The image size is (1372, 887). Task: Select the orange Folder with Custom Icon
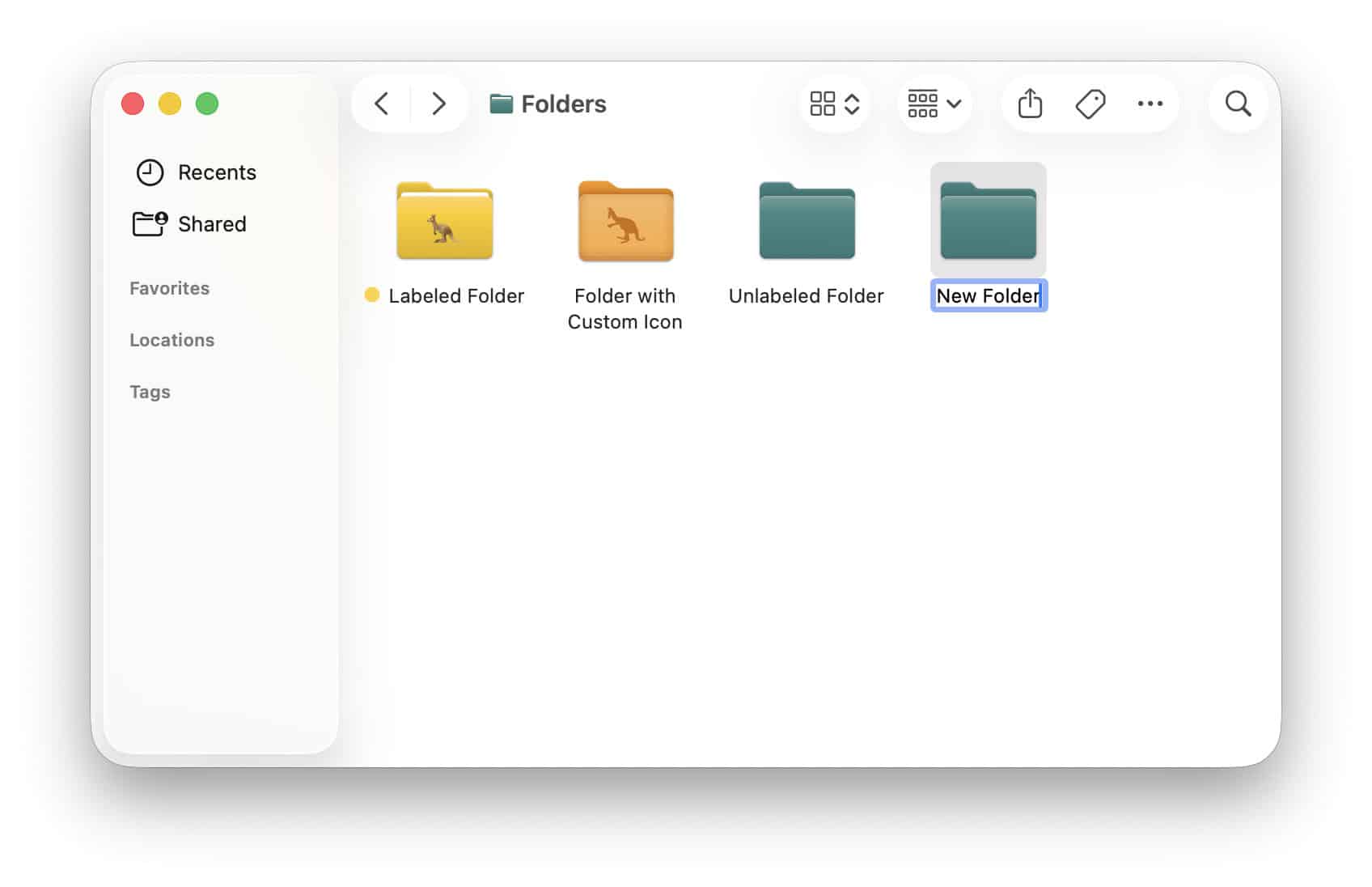[x=625, y=222]
